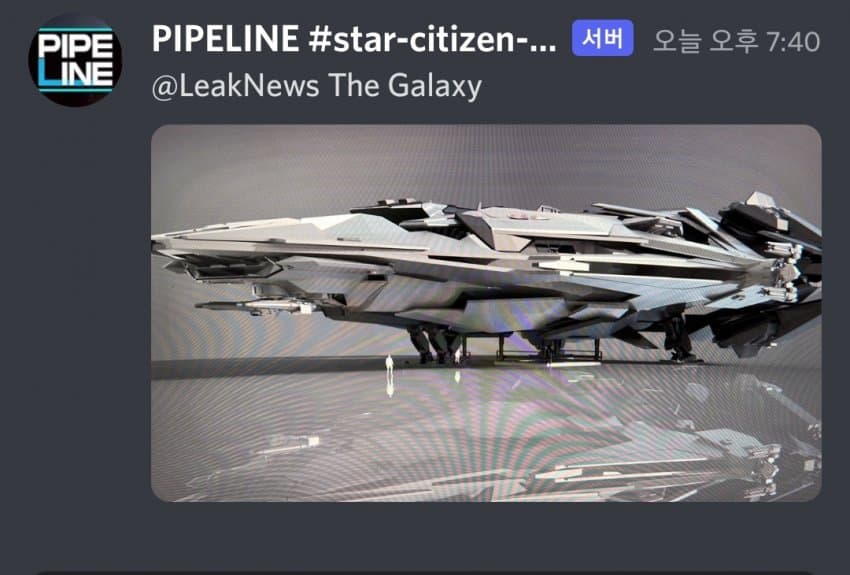The image size is (850, 575).
Task: Click the tiny white human figure
Action: coord(389,364)
